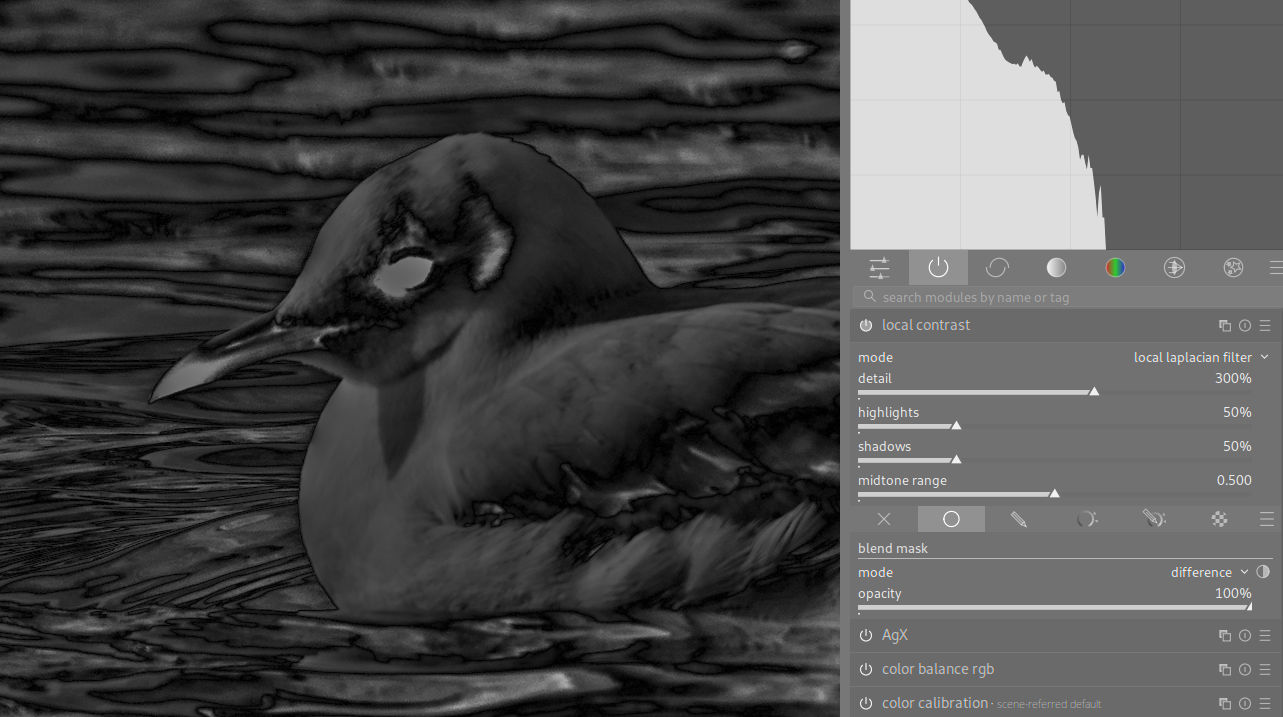The height and width of the screenshot is (717, 1283).
Task: Toggle the AgX module power button
Action: 866,636
